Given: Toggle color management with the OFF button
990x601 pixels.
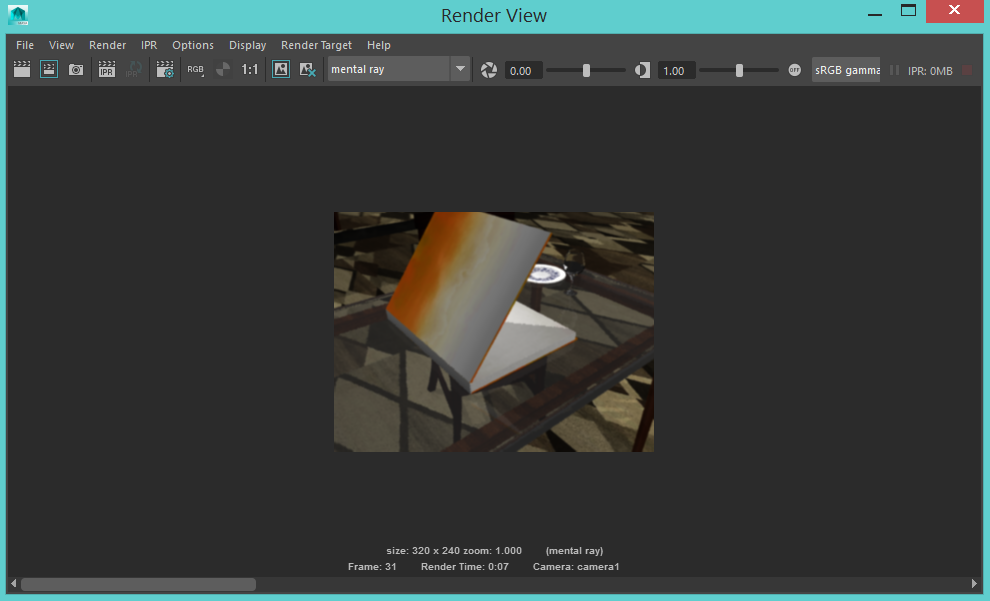Looking at the screenshot, I should click(x=795, y=70).
